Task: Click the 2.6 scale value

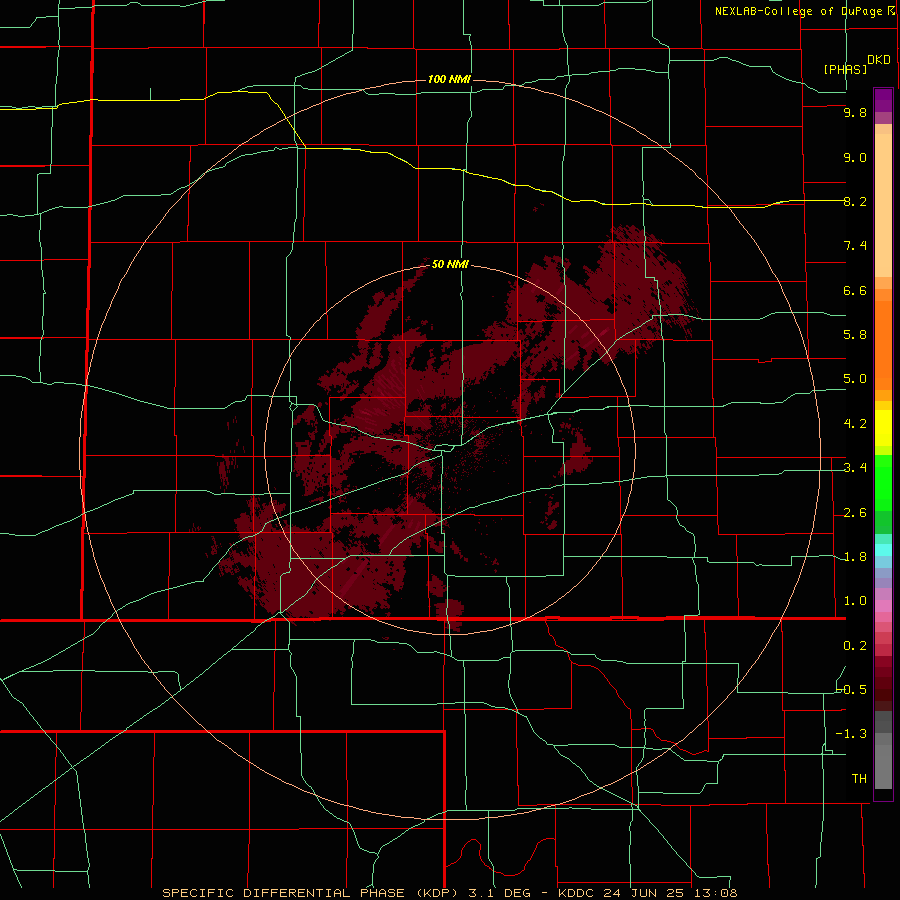Action: coord(855,513)
